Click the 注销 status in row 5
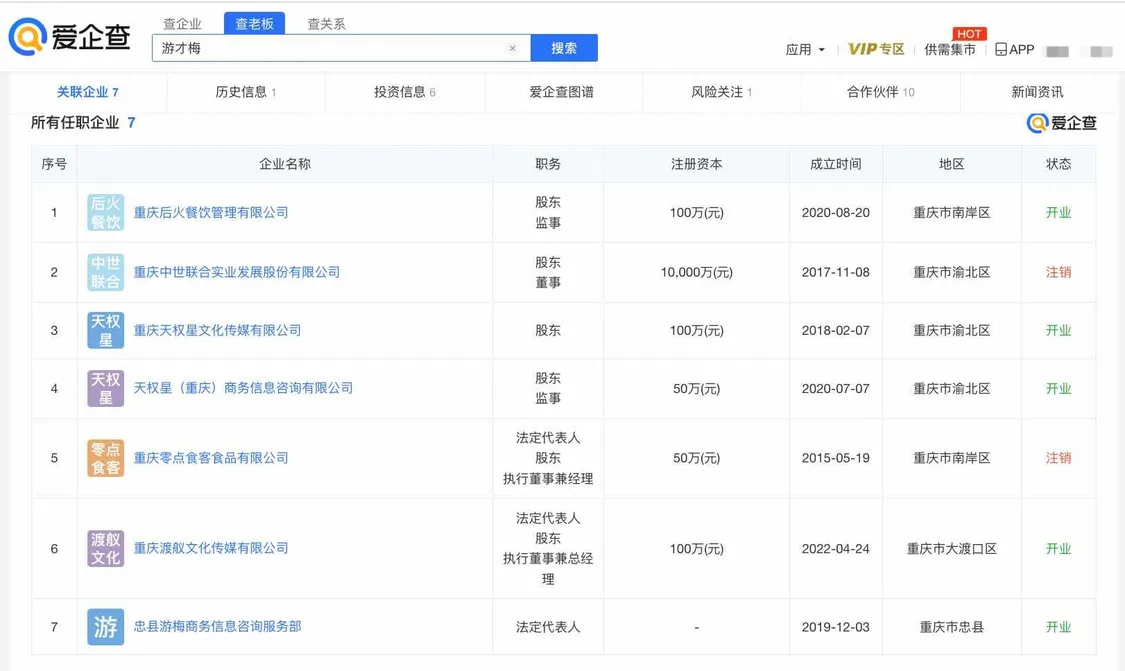The height and width of the screenshot is (671, 1125). coord(1058,458)
